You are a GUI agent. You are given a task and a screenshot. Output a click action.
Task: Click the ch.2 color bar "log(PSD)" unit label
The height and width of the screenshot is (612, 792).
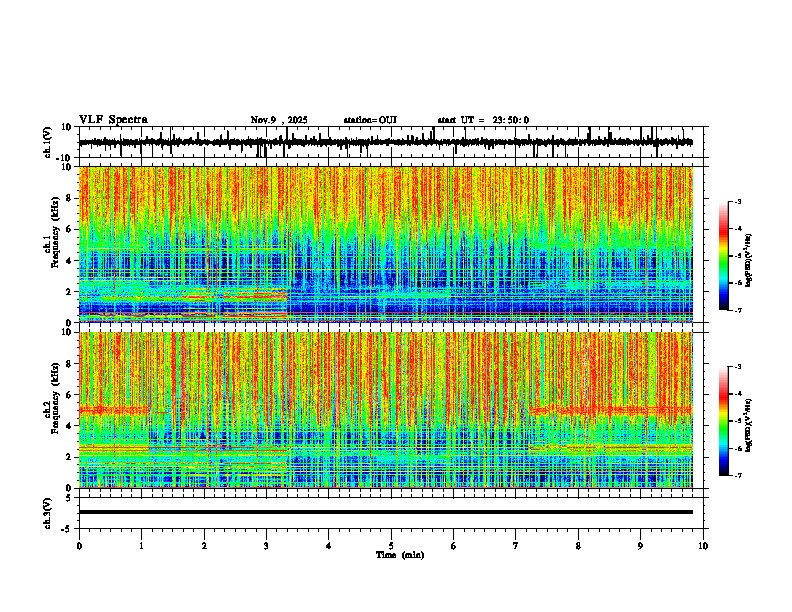point(749,426)
